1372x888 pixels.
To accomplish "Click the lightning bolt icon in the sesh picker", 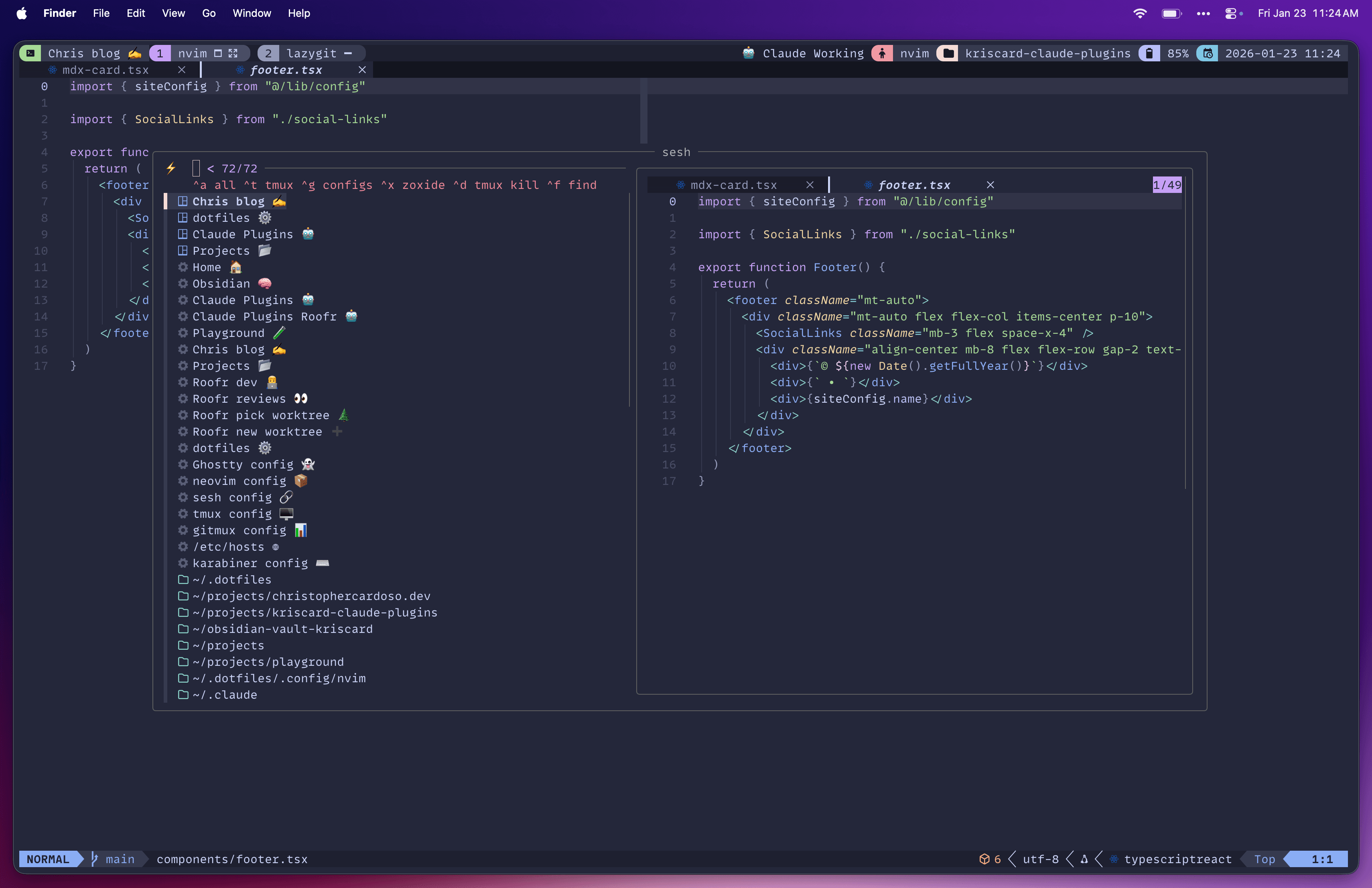I will (x=170, y=168).
